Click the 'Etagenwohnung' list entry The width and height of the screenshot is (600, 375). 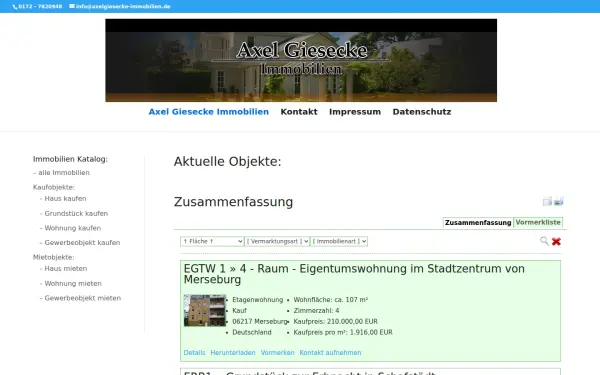(x=258, y=300)
